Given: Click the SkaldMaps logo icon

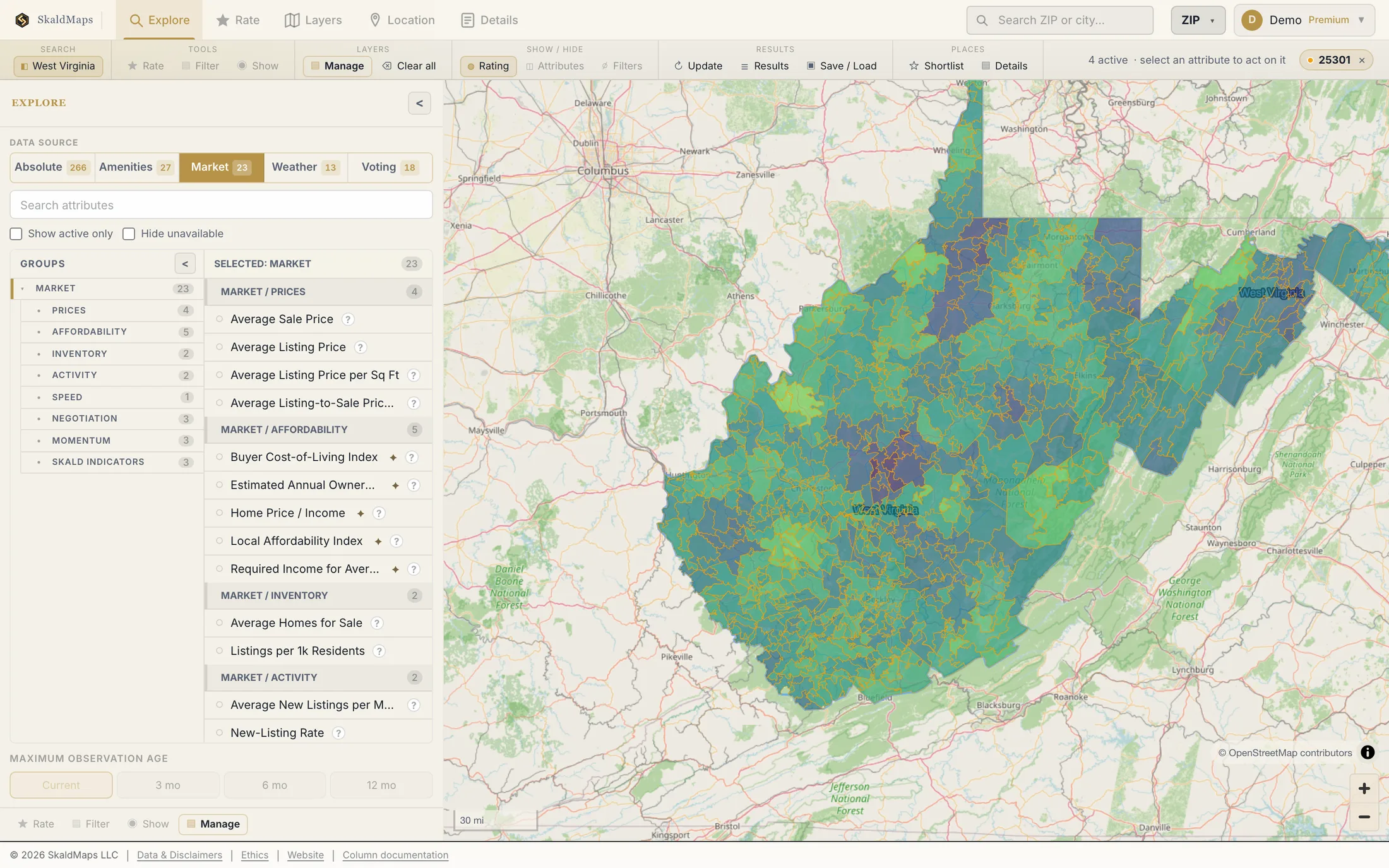Looking at the screenshot, I should [22, 20].
